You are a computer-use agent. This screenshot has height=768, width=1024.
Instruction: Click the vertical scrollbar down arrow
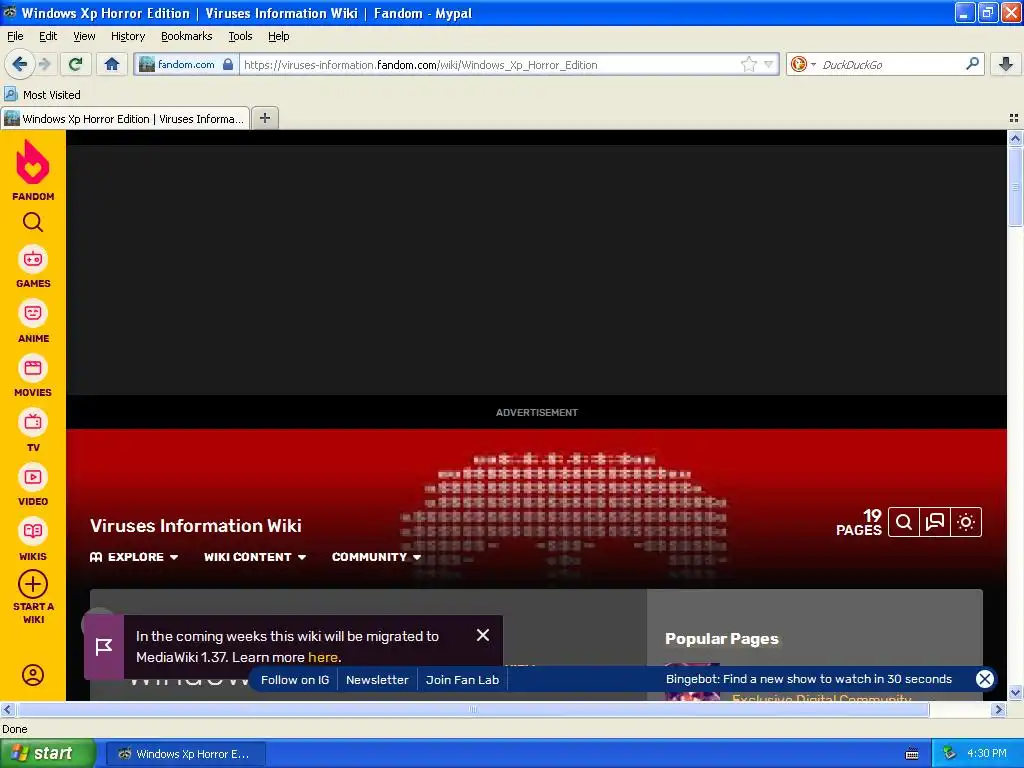1015,693
